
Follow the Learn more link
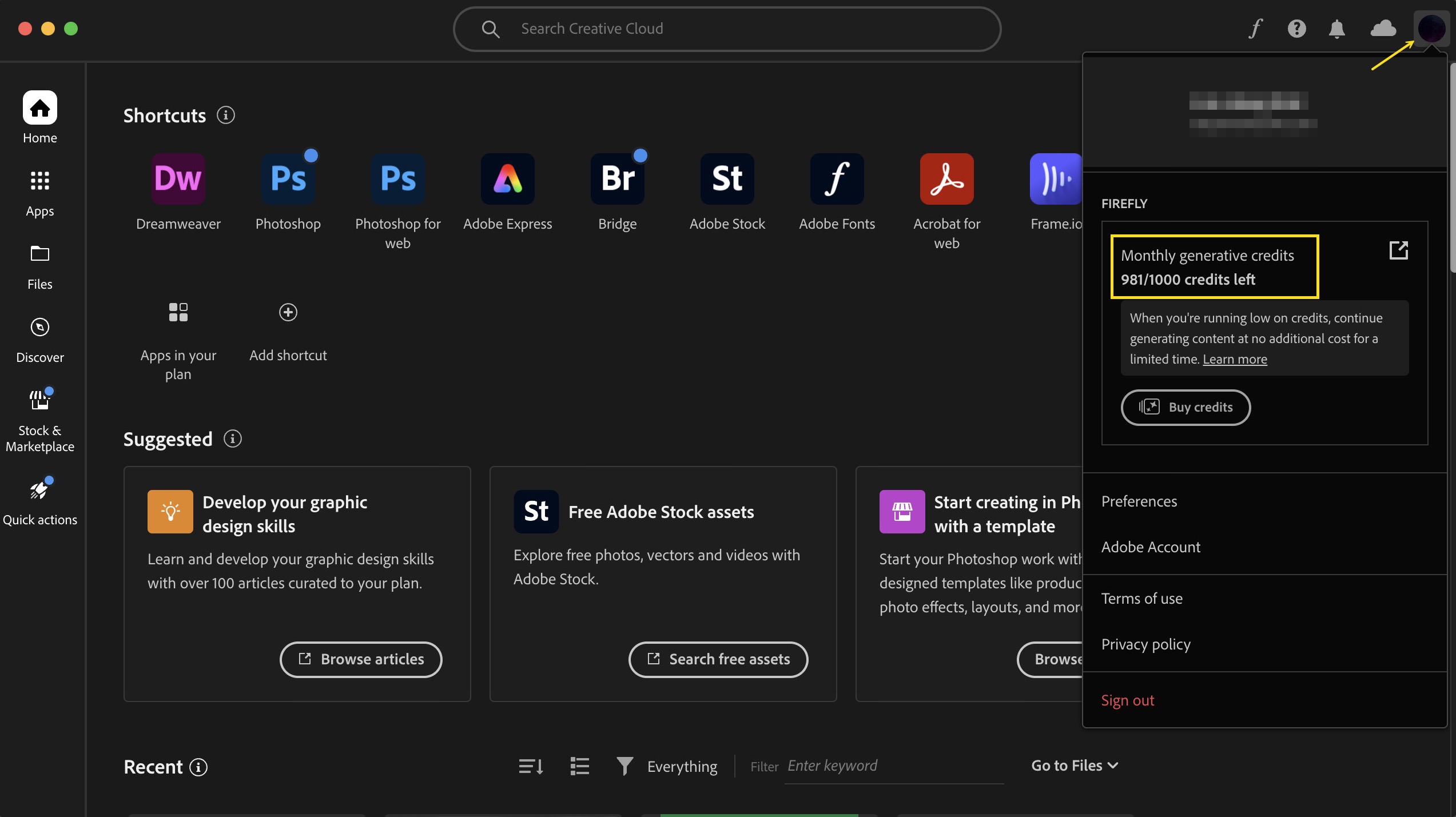1235,359
